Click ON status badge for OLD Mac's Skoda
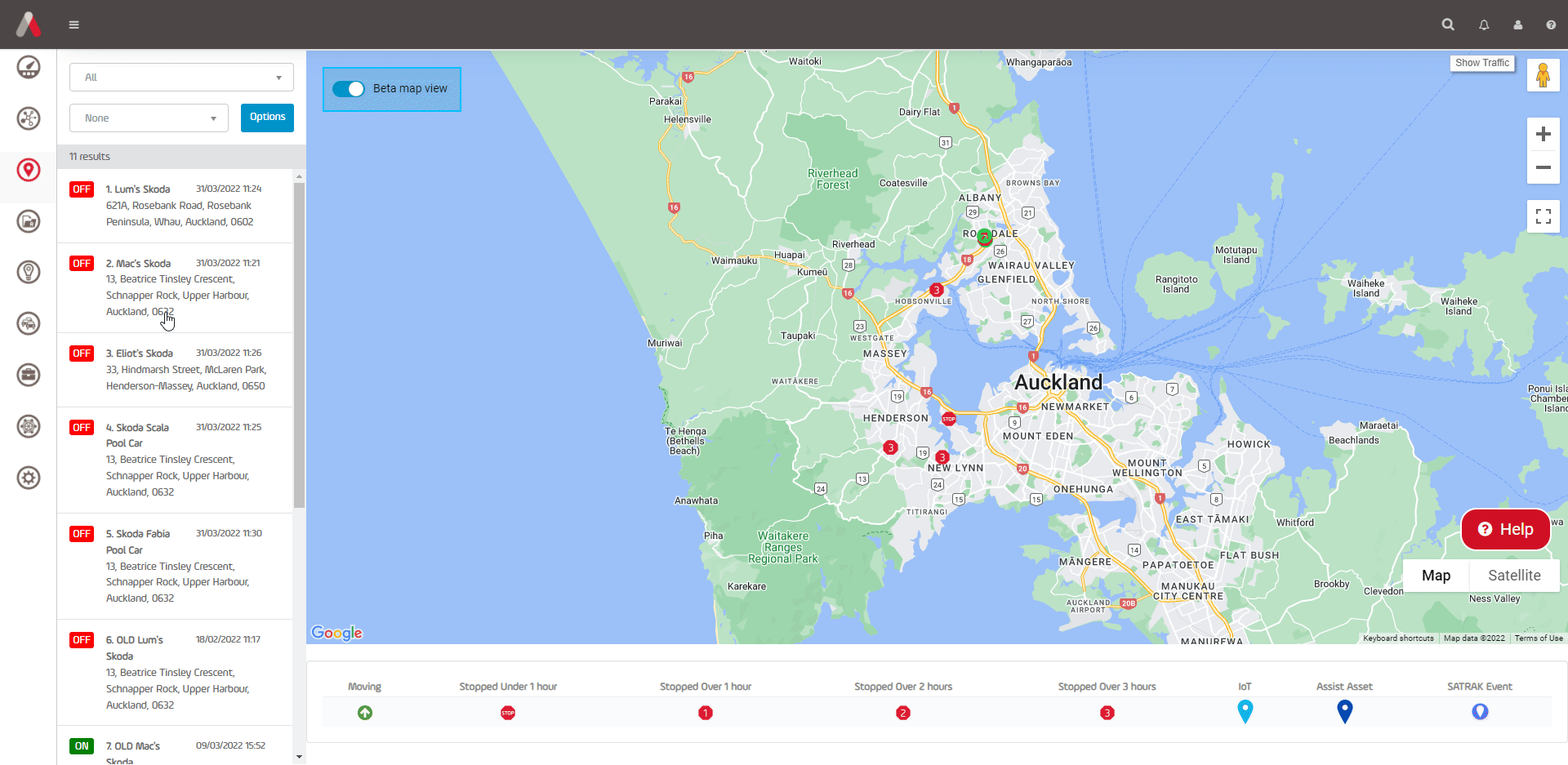This screenshot has height=765, width=1568. 82,746
